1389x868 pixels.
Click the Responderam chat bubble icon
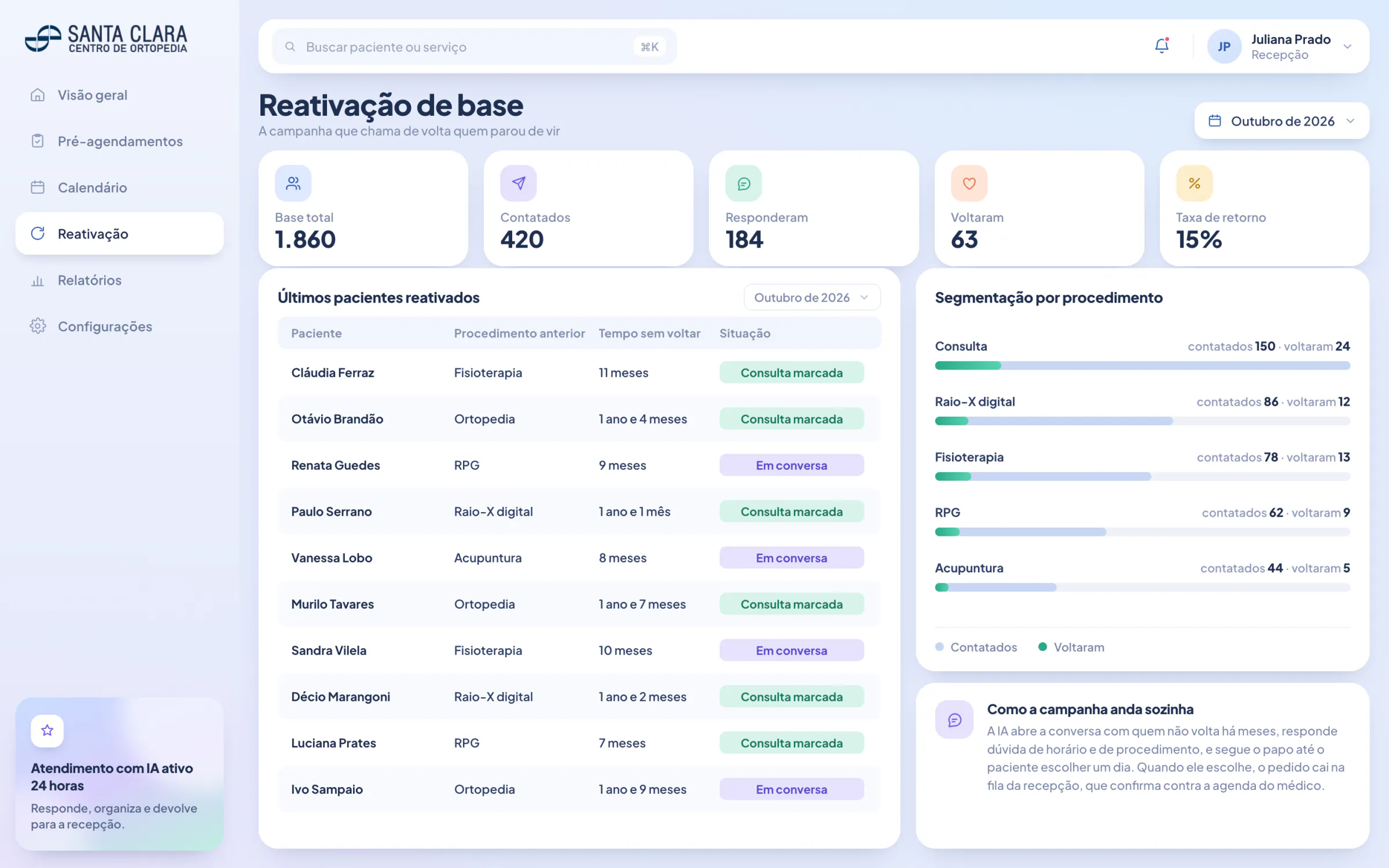744,183
